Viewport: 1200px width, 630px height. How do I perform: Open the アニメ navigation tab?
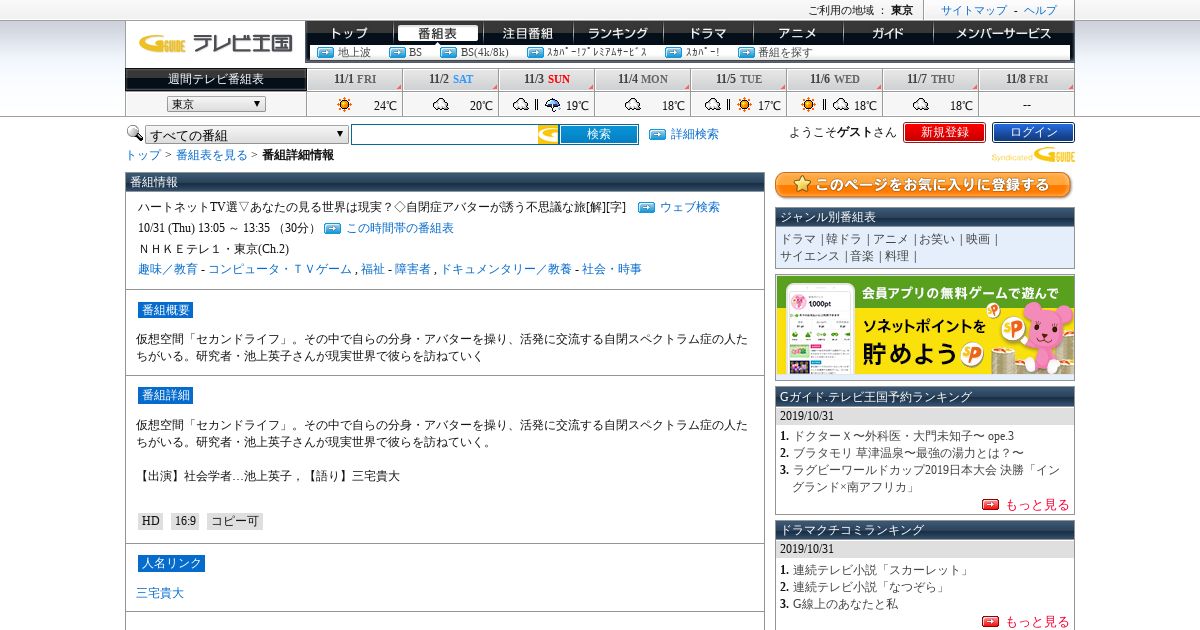pyautogui.click(x=797, y=33)
